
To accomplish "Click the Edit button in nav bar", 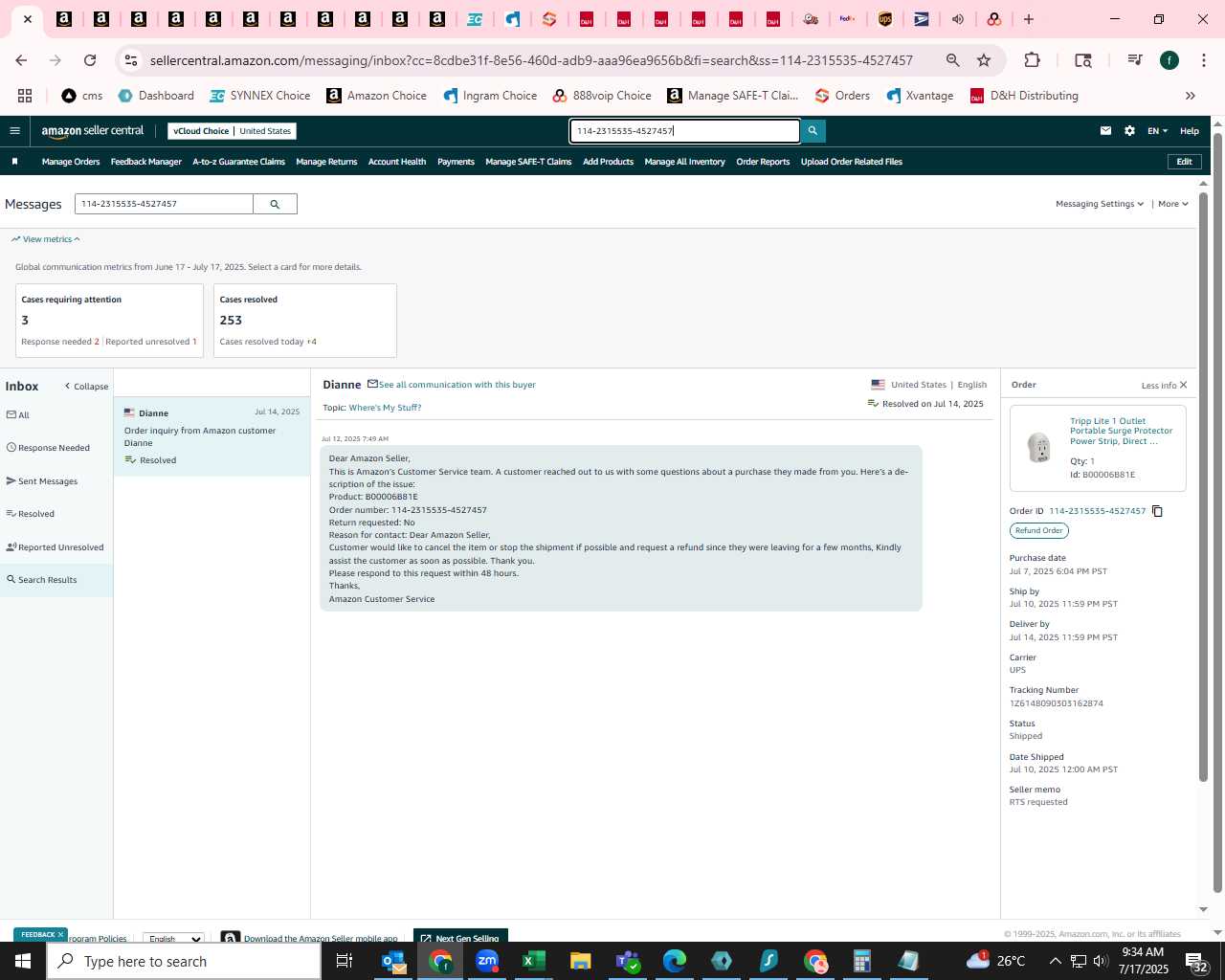I will tap(1184, 162).
